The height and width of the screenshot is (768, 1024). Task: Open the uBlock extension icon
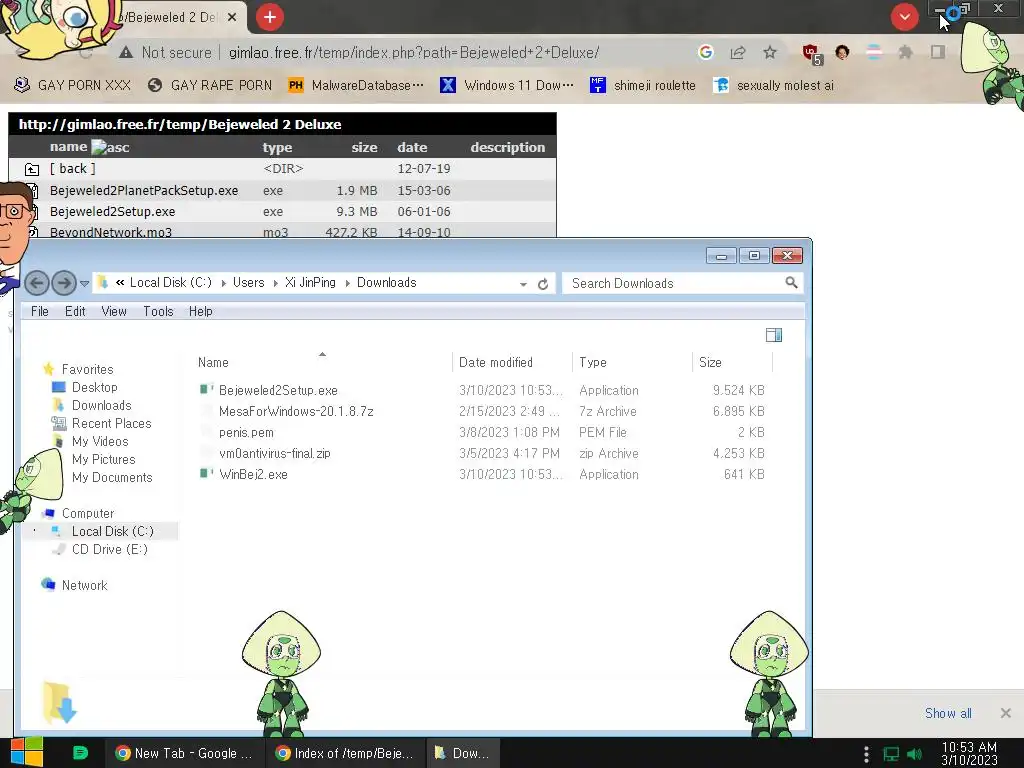click(812, 54)
